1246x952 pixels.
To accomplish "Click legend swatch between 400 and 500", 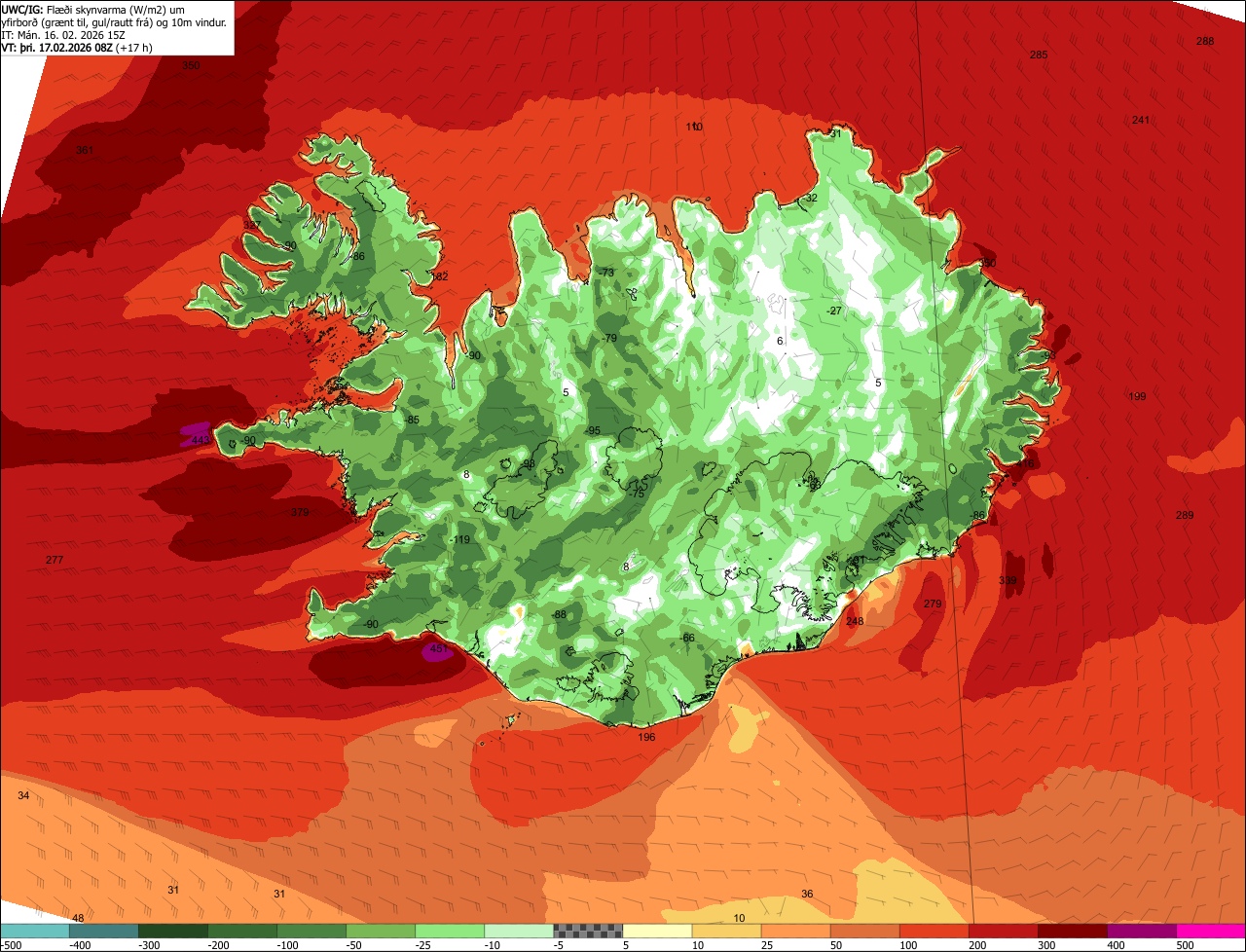I will coord(1142,932).
